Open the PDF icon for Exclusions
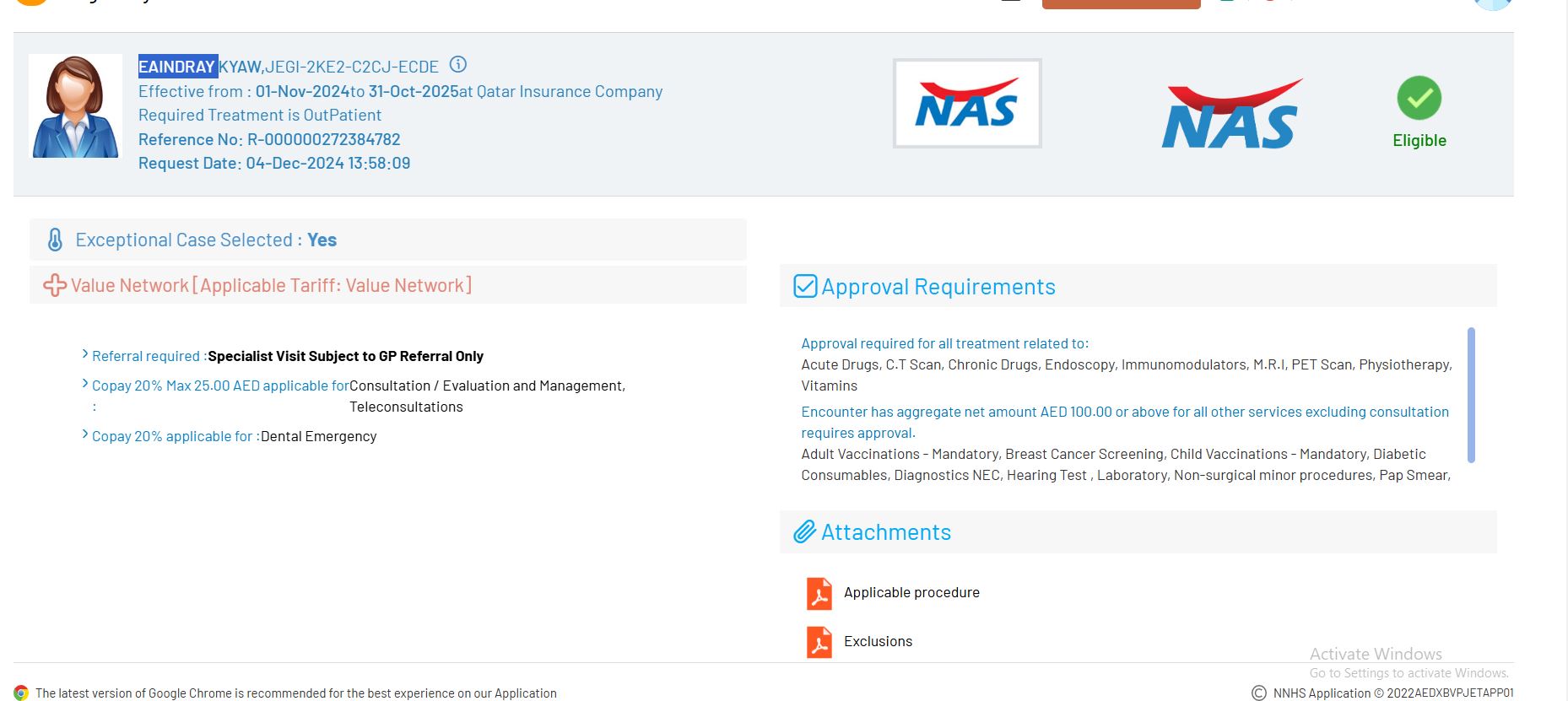Screen dimensions: 1568x701 click(819, 642)
